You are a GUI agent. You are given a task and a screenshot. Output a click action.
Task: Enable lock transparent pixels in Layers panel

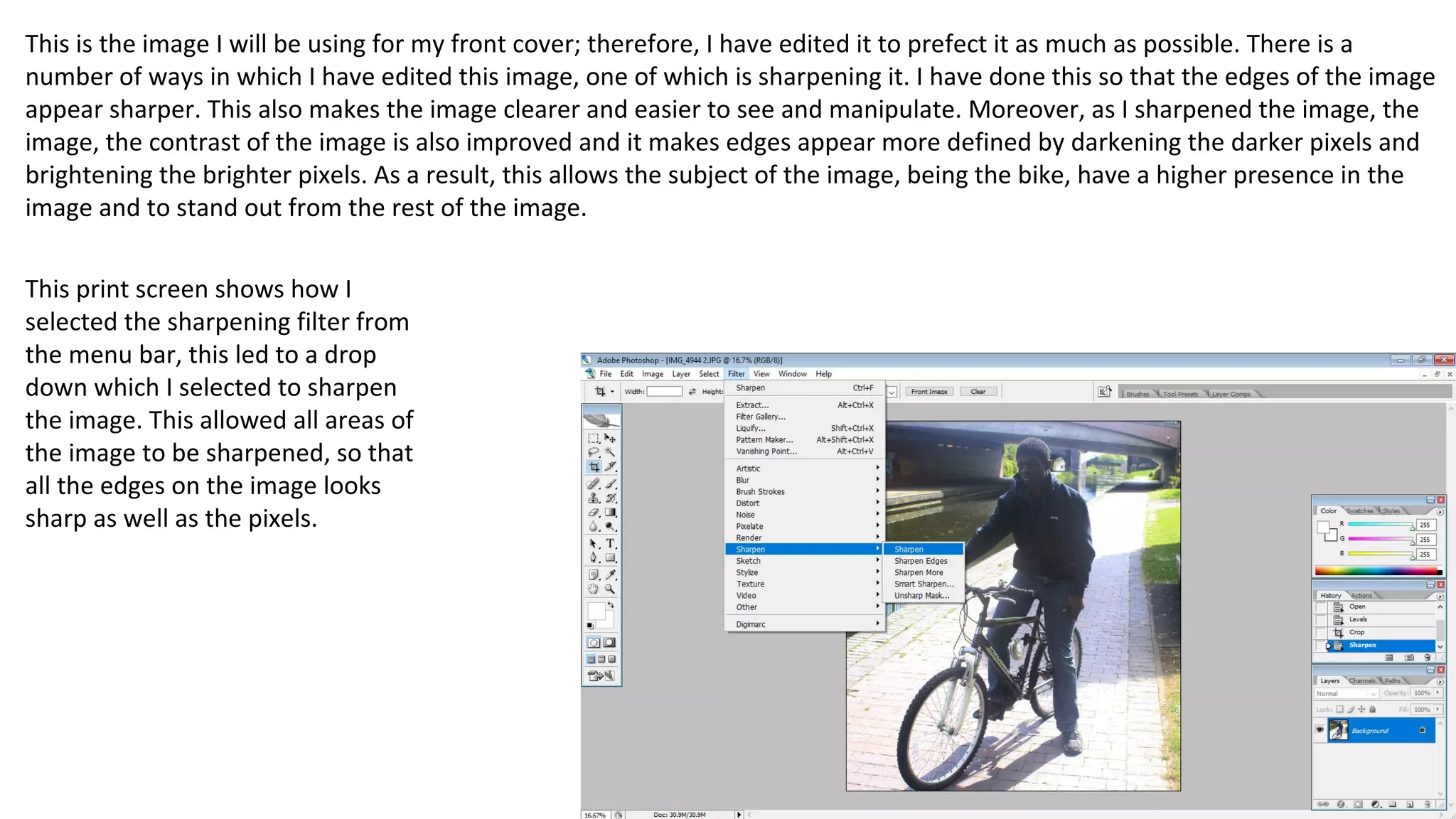[x=1339, y=710]
